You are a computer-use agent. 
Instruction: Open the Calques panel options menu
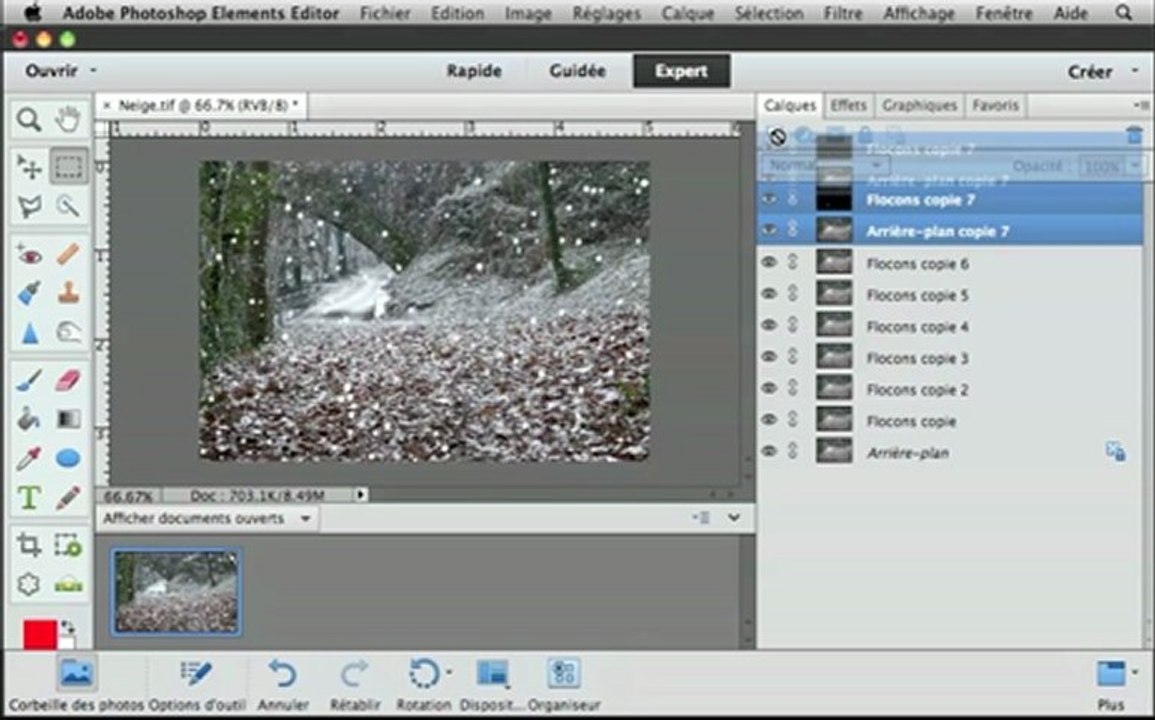[x=1140, y=106]
